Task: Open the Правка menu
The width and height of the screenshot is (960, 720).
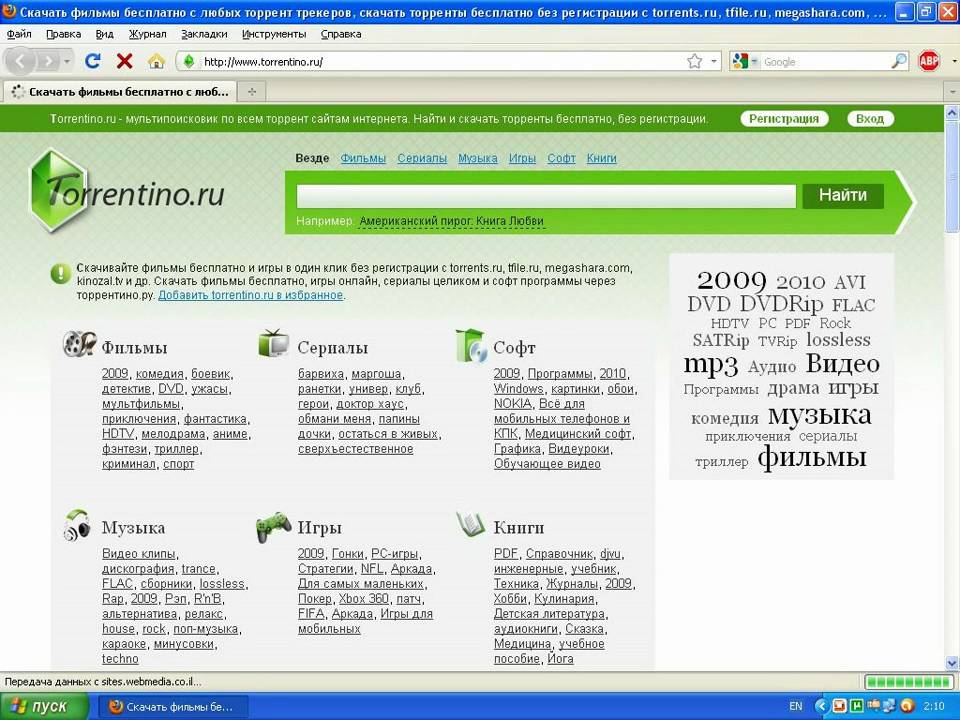Action: point(64,34)
